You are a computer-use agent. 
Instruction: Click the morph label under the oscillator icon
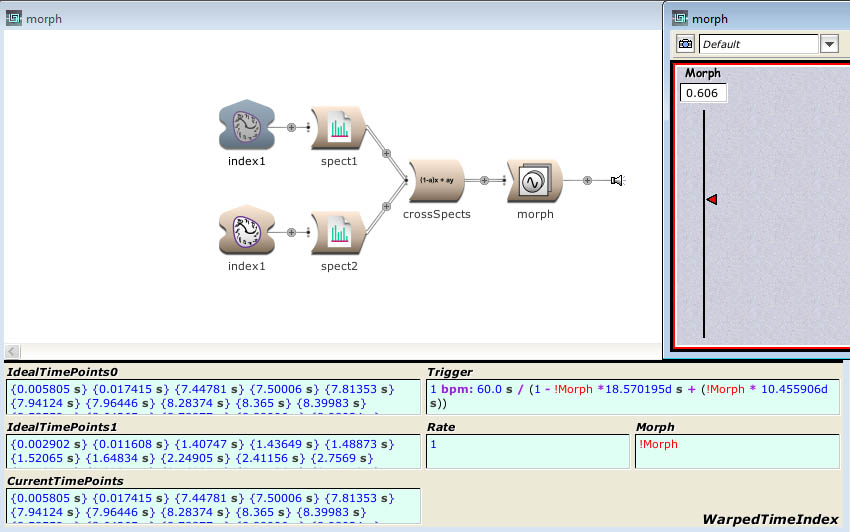coord(535,214)
